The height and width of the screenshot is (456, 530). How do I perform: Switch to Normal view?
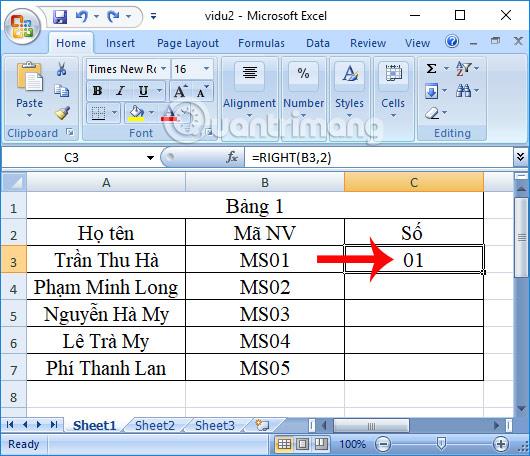284,444
